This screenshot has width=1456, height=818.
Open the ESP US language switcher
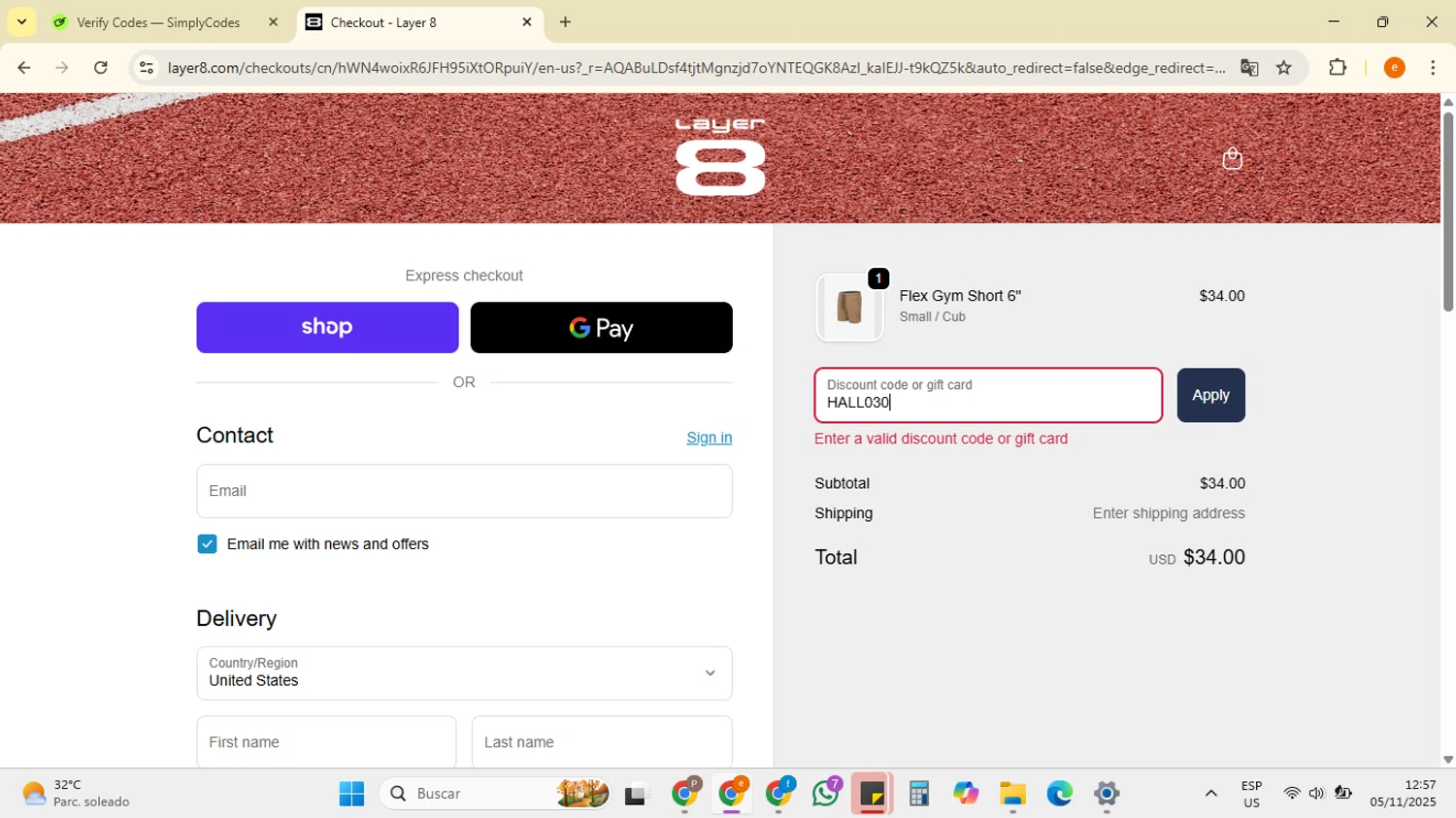point(1251,794)
